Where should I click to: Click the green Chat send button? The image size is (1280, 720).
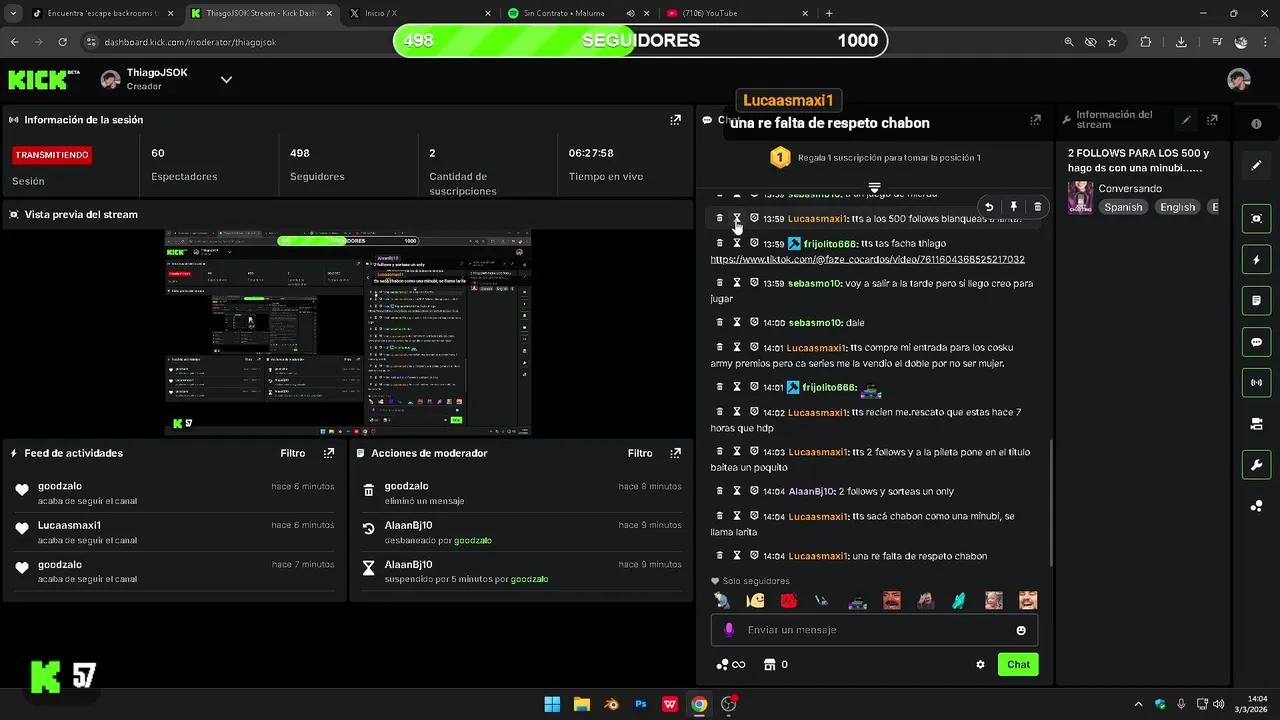point(1018,664)
